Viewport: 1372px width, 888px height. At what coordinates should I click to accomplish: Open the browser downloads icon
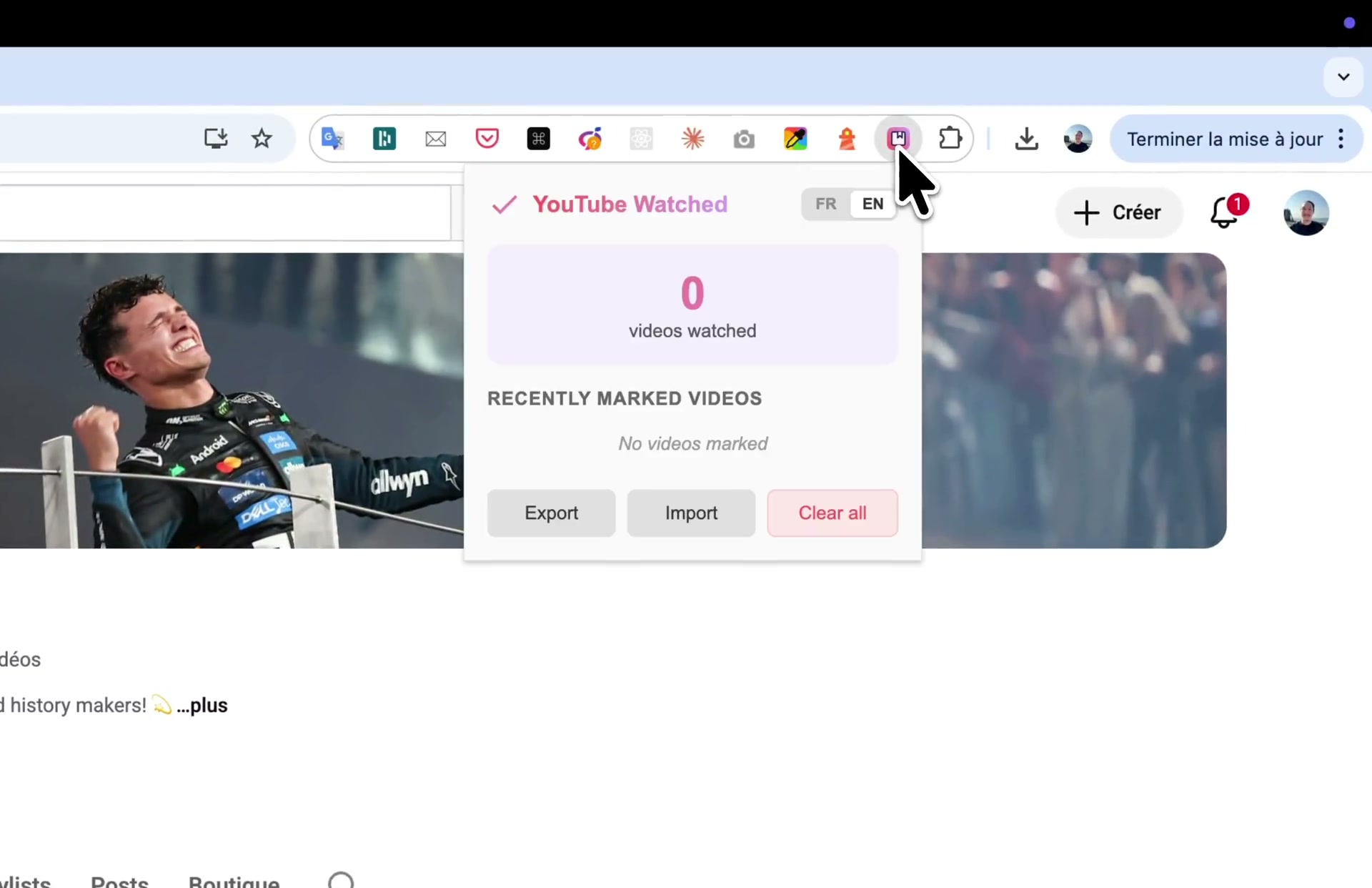point(1026,139)
